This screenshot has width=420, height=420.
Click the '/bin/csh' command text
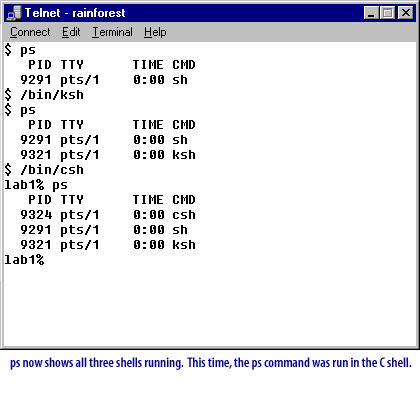pyautogui.click(x=52, y=170)
